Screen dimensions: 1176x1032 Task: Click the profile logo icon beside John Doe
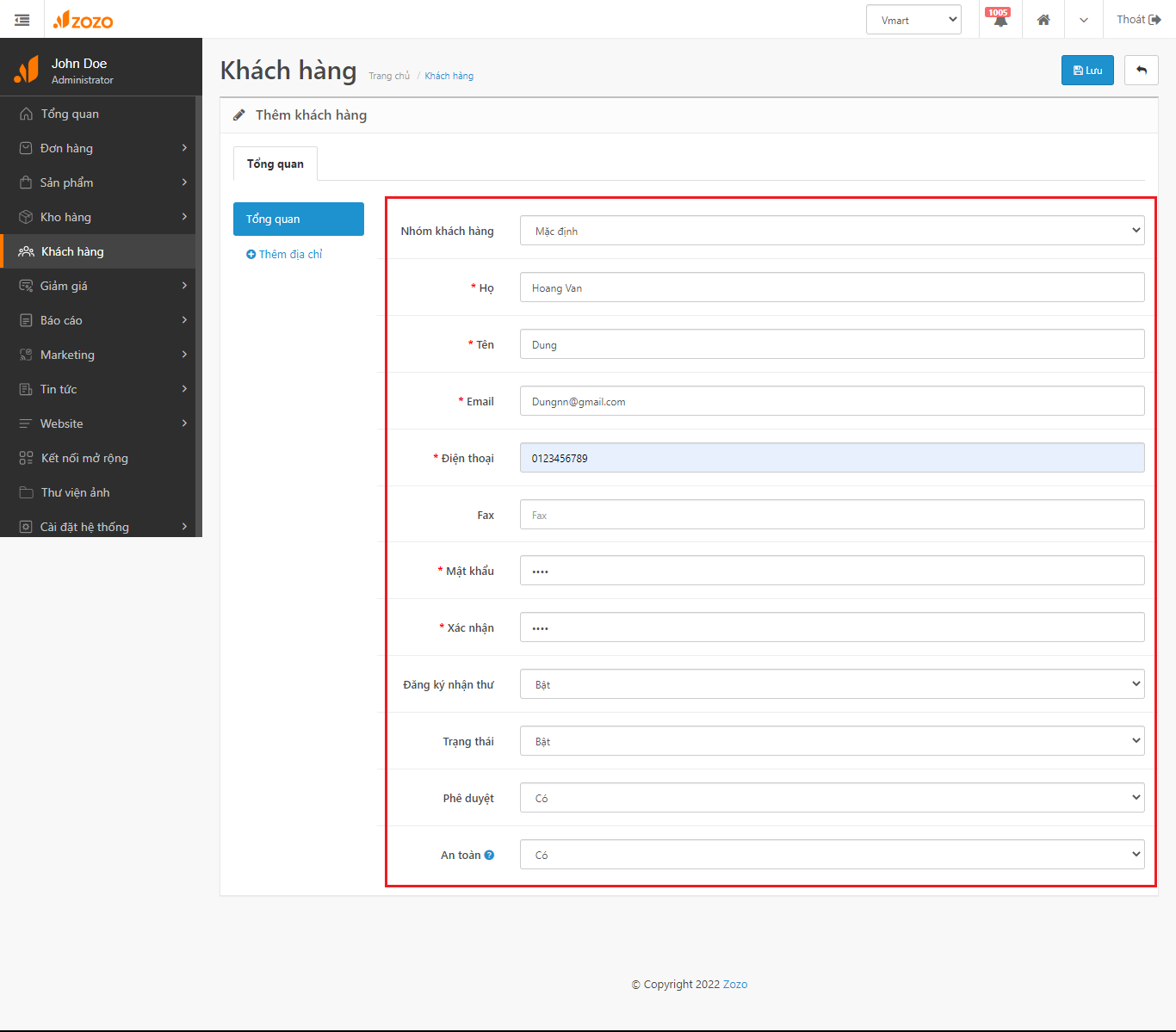(27, 70)
